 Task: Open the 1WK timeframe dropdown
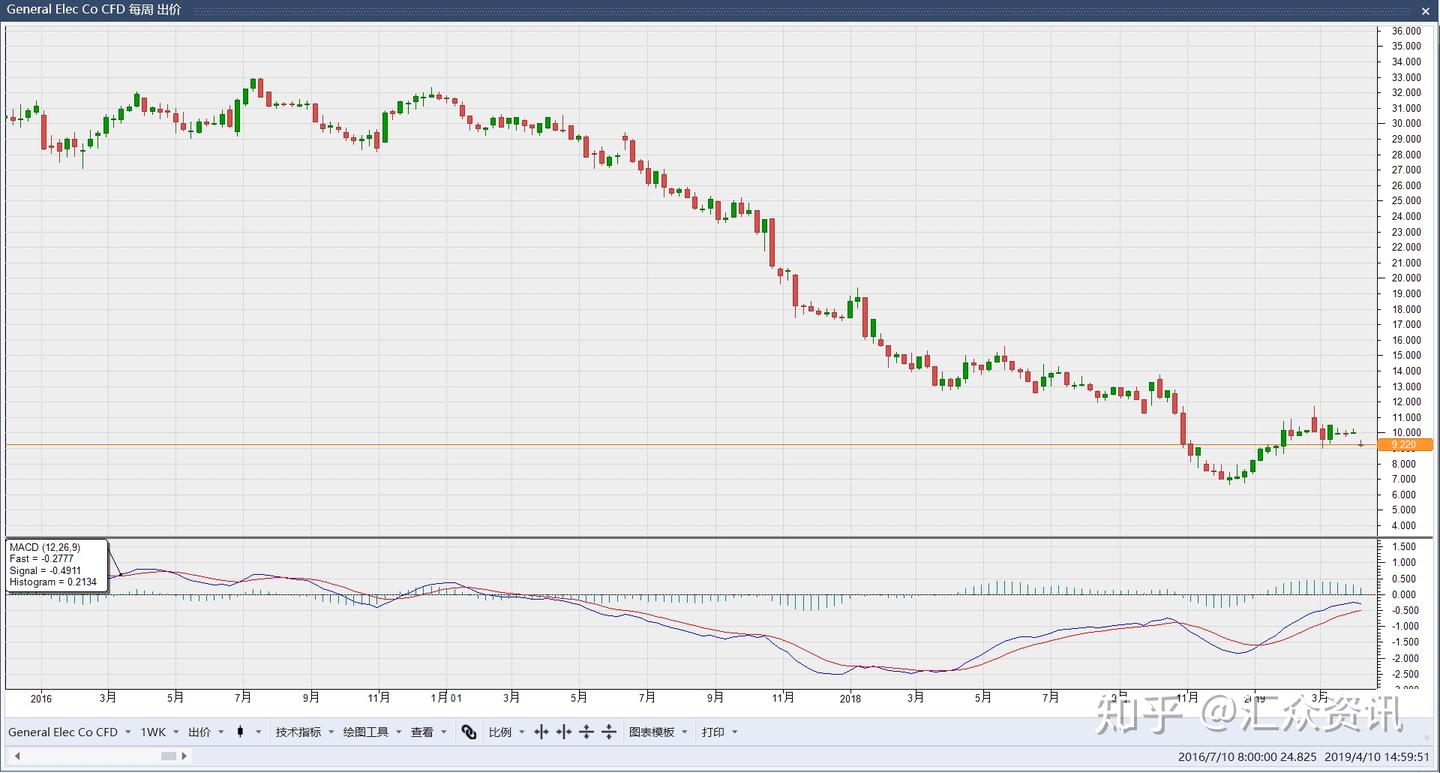pos(160,732)
